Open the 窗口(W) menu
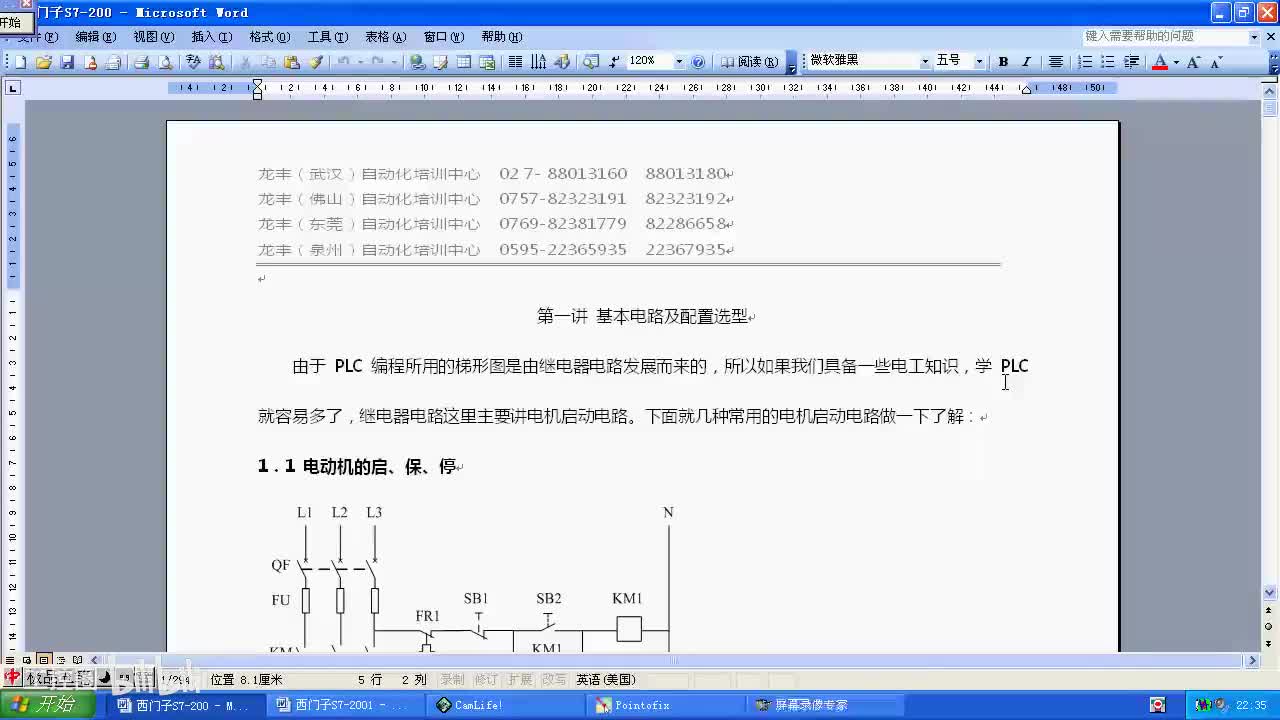 tap(443, 37)
